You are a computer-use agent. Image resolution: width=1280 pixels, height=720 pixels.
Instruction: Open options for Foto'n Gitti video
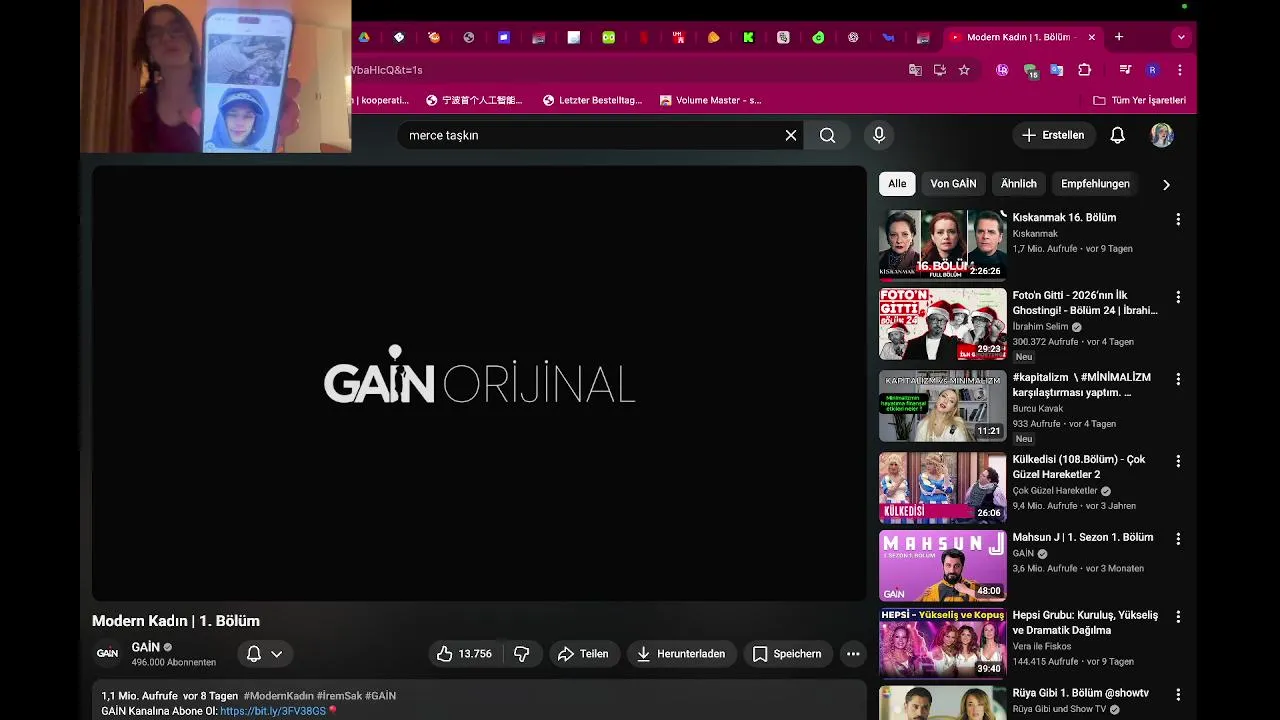(x=1178, y=297)
